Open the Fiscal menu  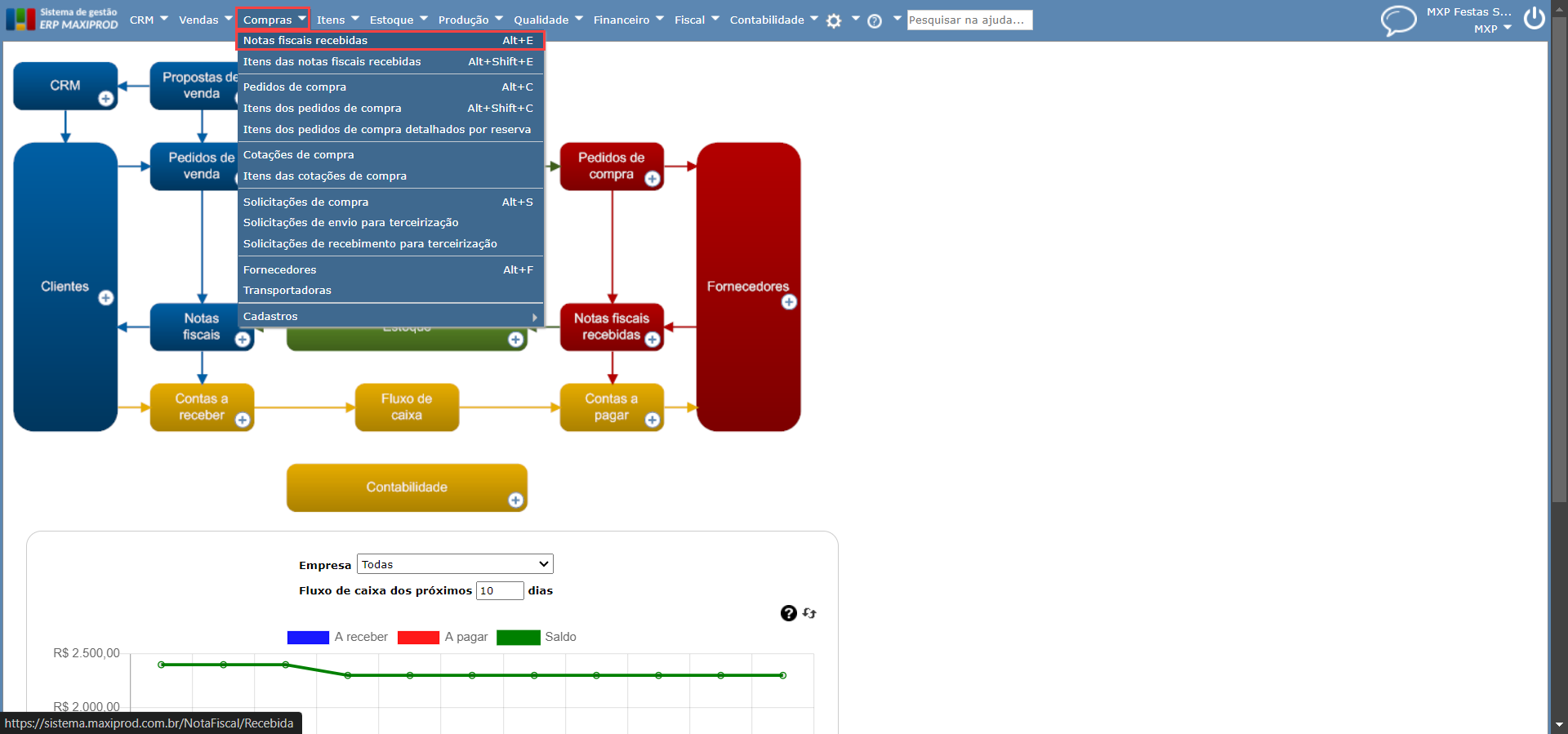pos(697,20)
